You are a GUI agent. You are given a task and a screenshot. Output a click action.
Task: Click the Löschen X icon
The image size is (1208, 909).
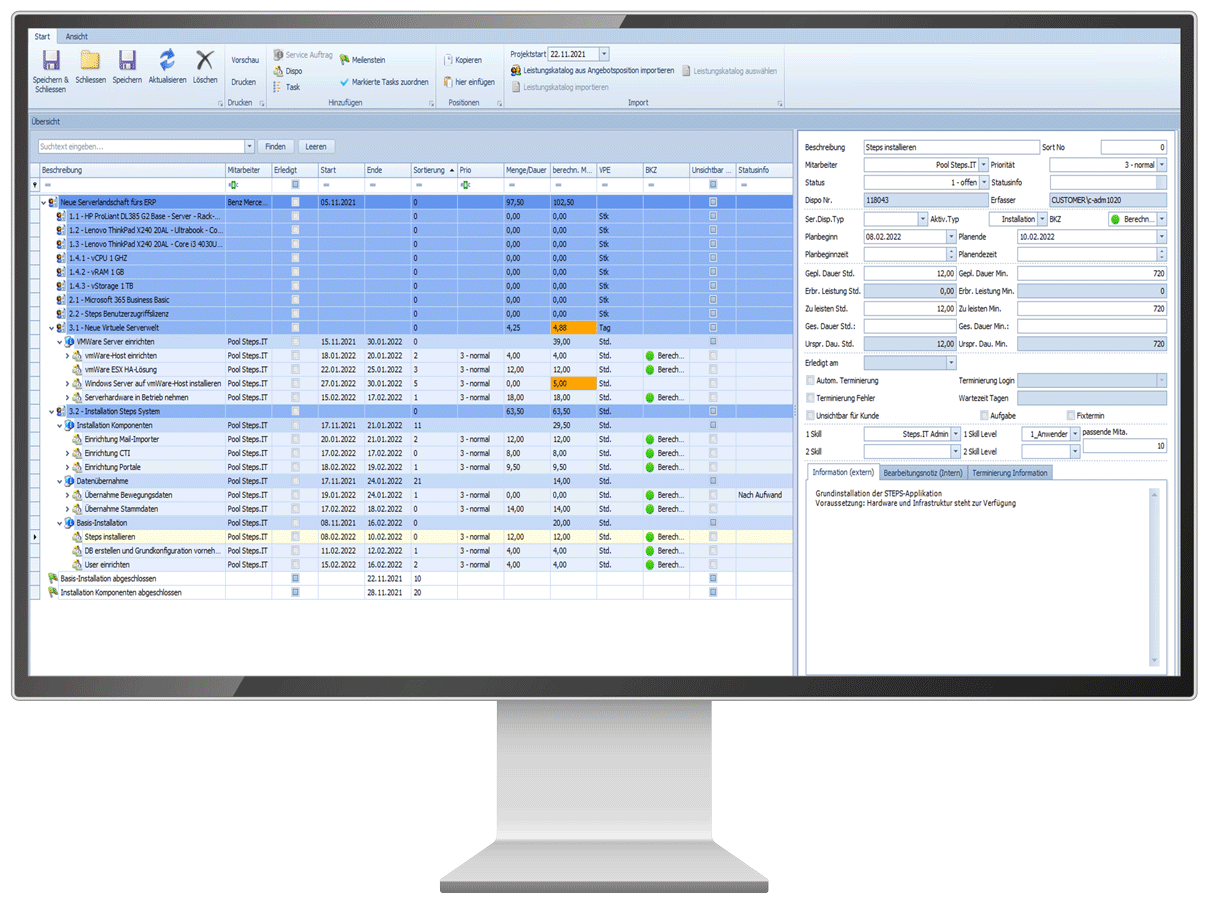[x=205, y=60]
